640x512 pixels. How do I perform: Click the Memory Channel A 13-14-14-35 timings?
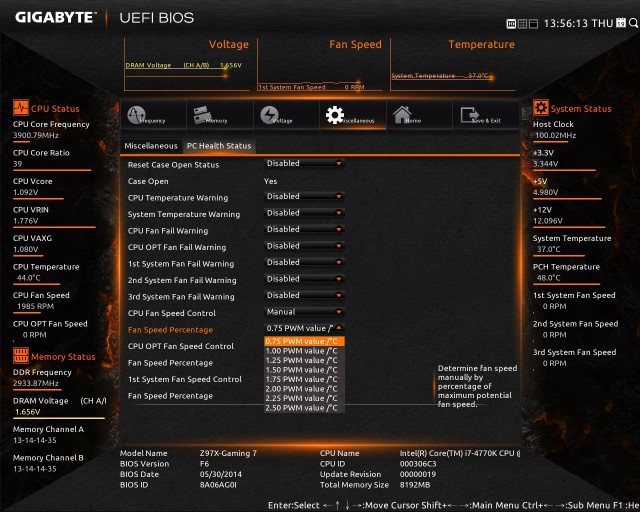pyautogui.click(x=35, y=440)
